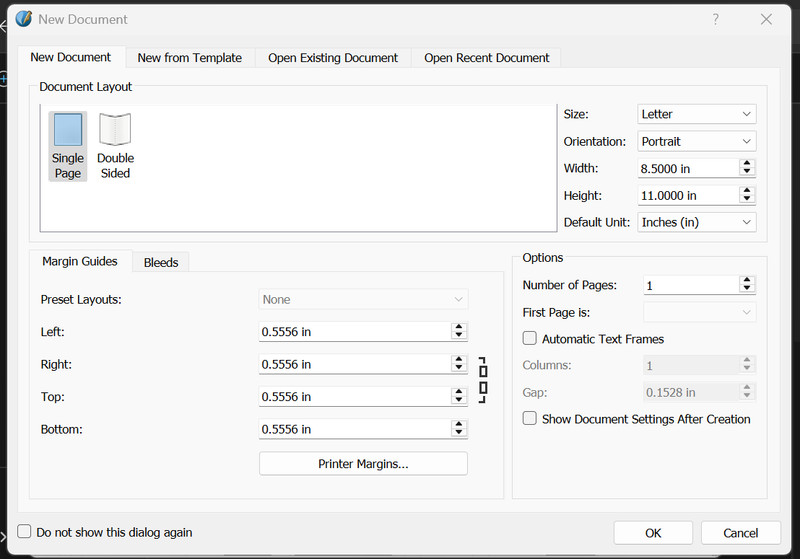
Task: Open the First Page is dropdown
Action: pos(699,312)
